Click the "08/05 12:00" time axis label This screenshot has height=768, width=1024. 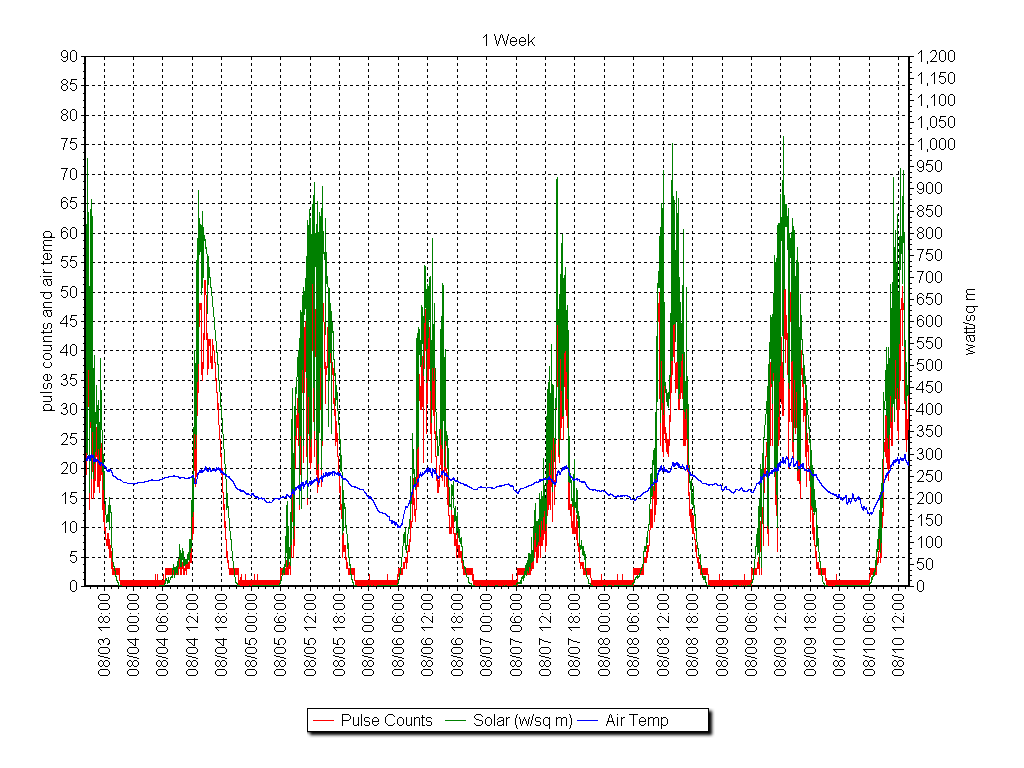[310, 635]
